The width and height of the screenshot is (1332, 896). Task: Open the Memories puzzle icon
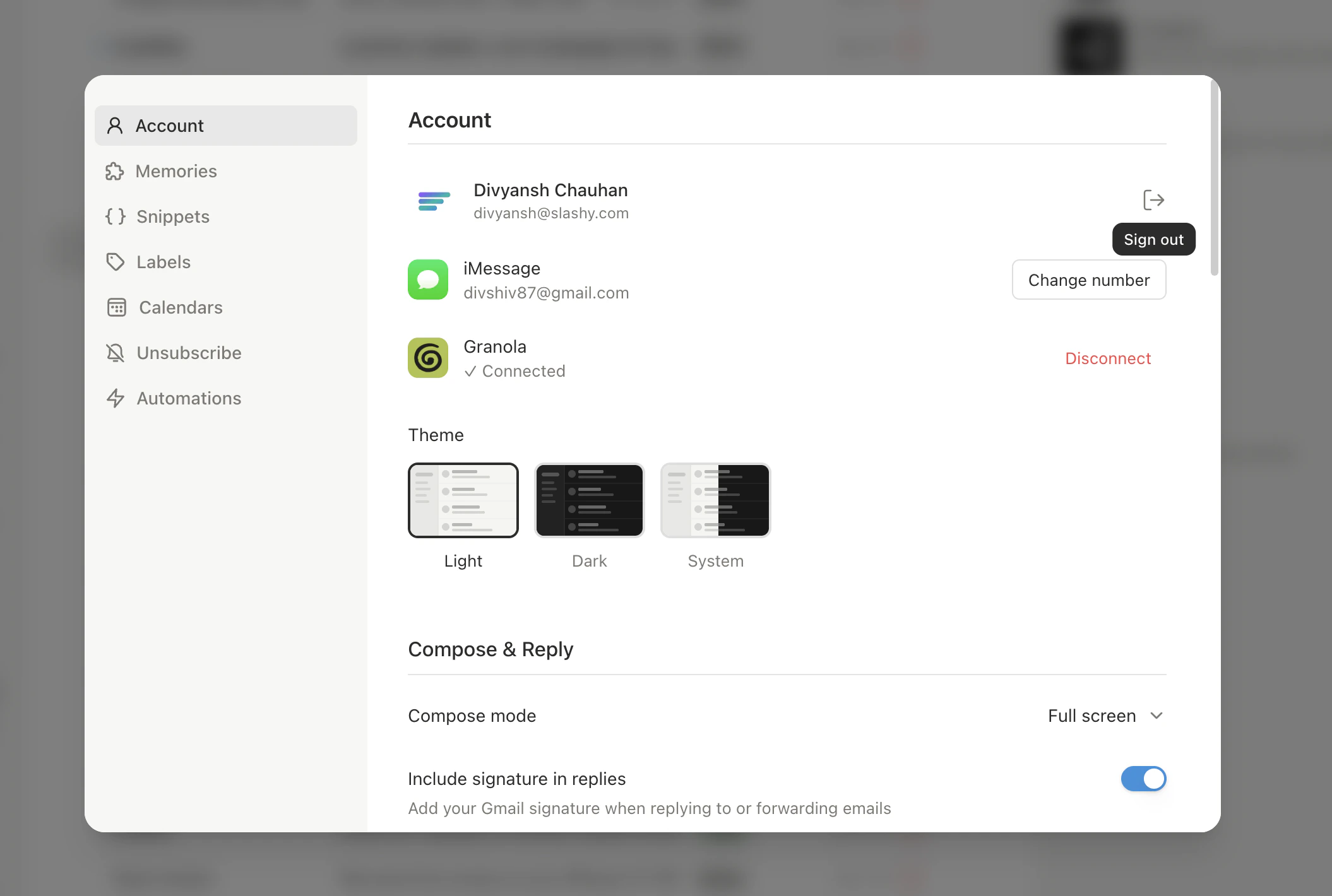(x=116, y=171)
